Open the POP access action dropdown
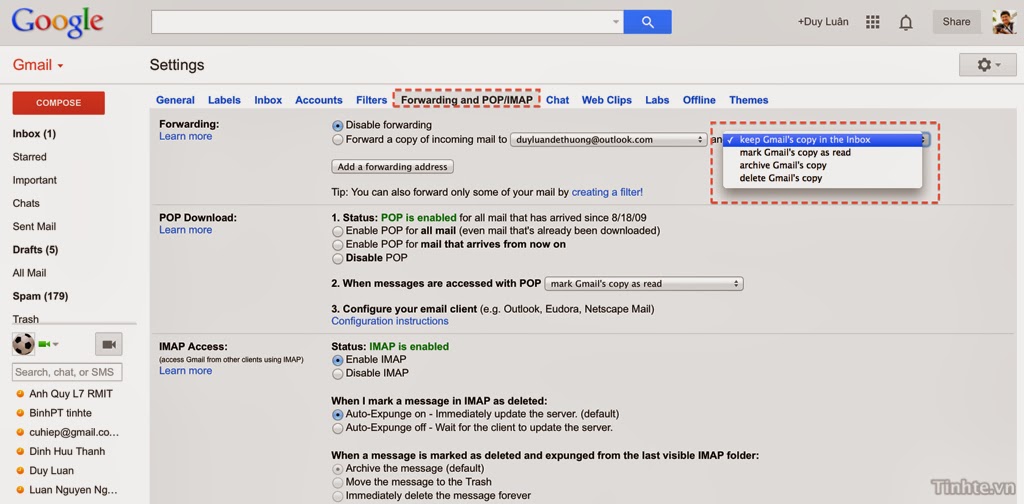 644,284
